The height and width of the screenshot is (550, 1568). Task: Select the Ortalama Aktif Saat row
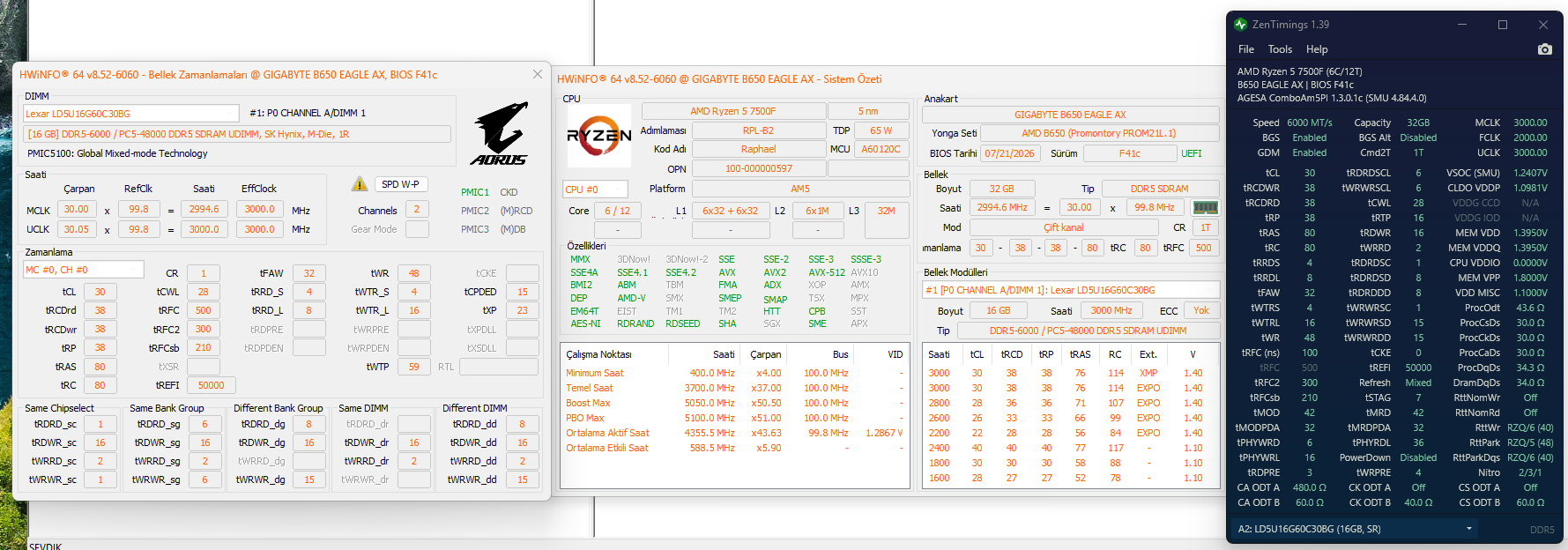734,433
